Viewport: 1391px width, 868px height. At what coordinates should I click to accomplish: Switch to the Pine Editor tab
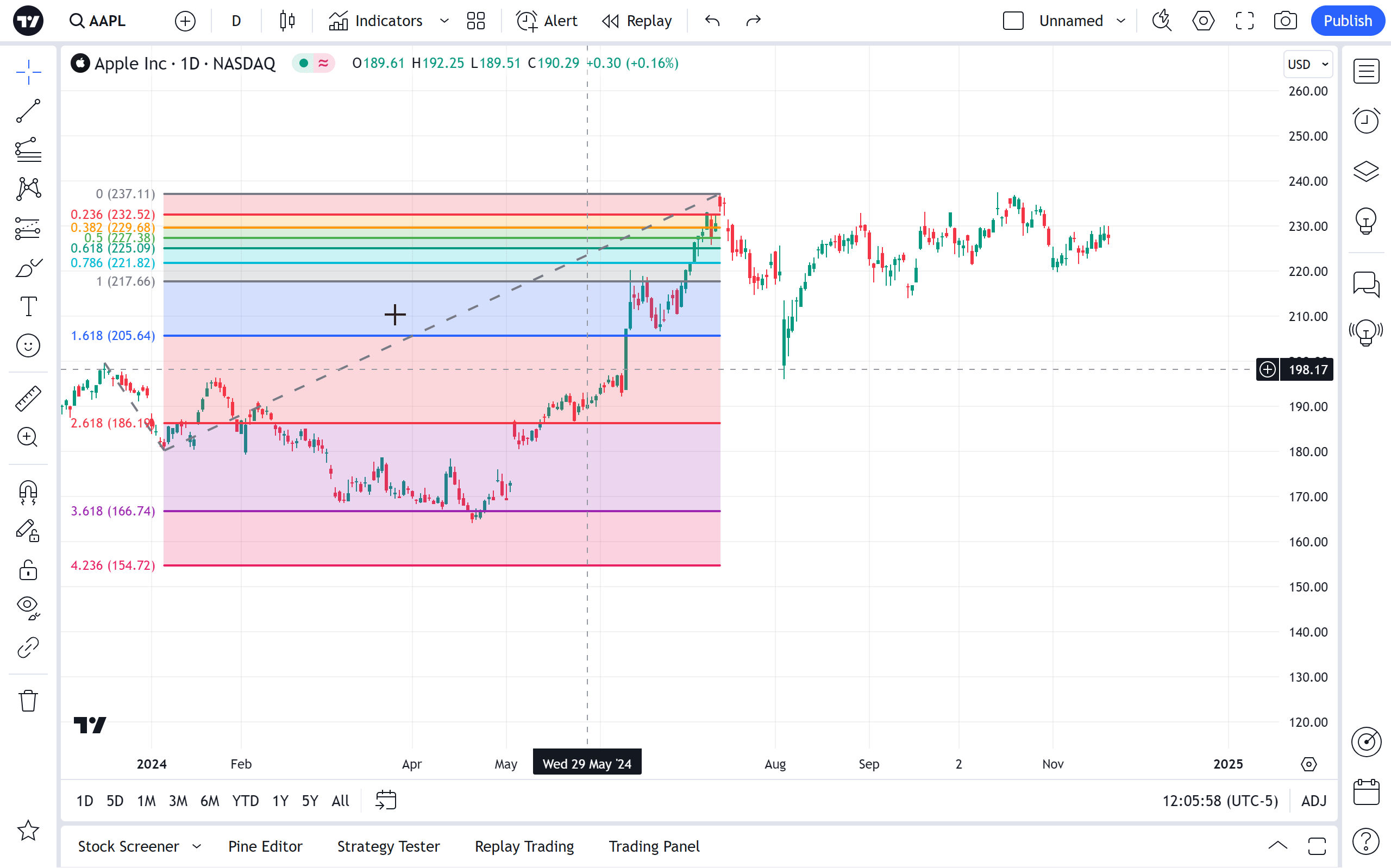pyautogui.click(x=265, y=847)
